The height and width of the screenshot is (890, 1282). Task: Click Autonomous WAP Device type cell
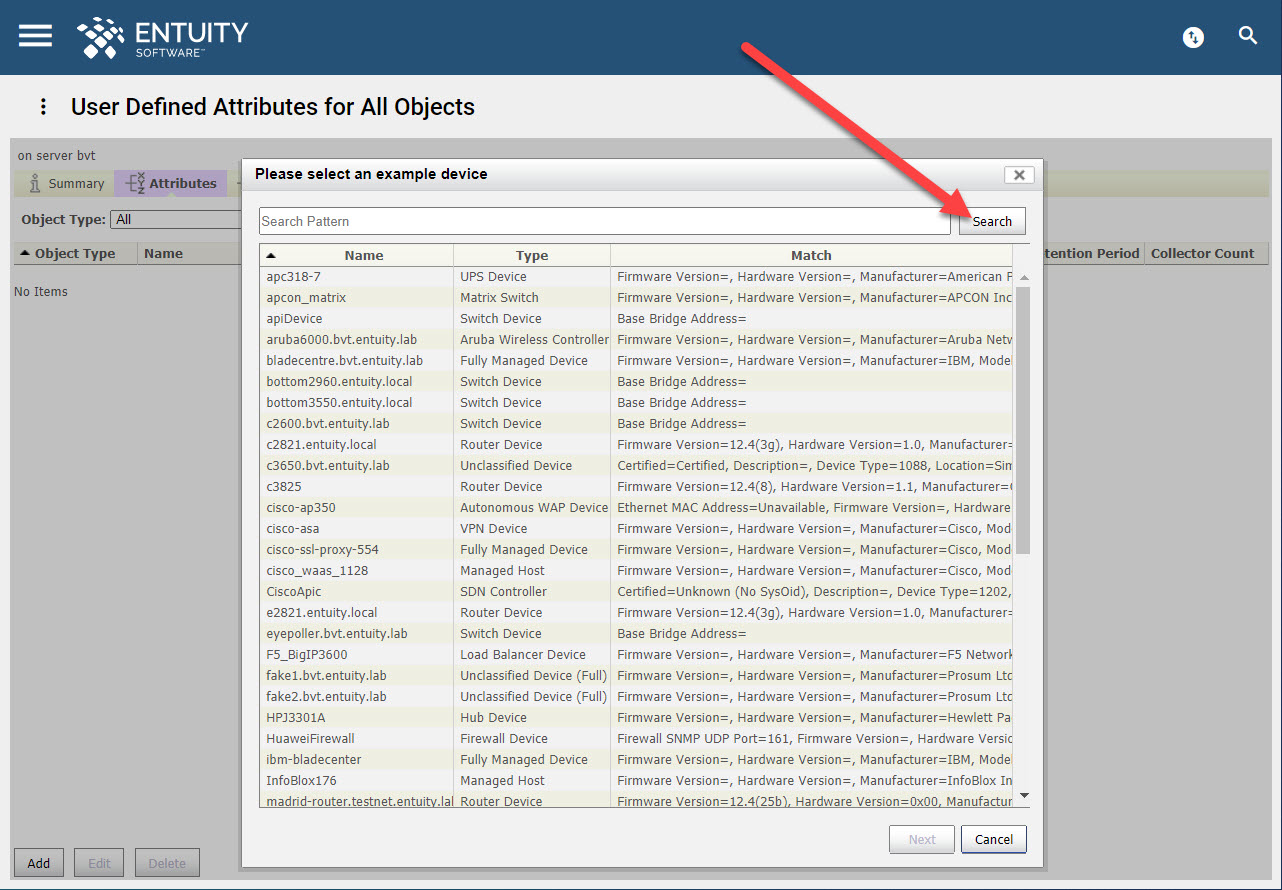coord(532,508)
